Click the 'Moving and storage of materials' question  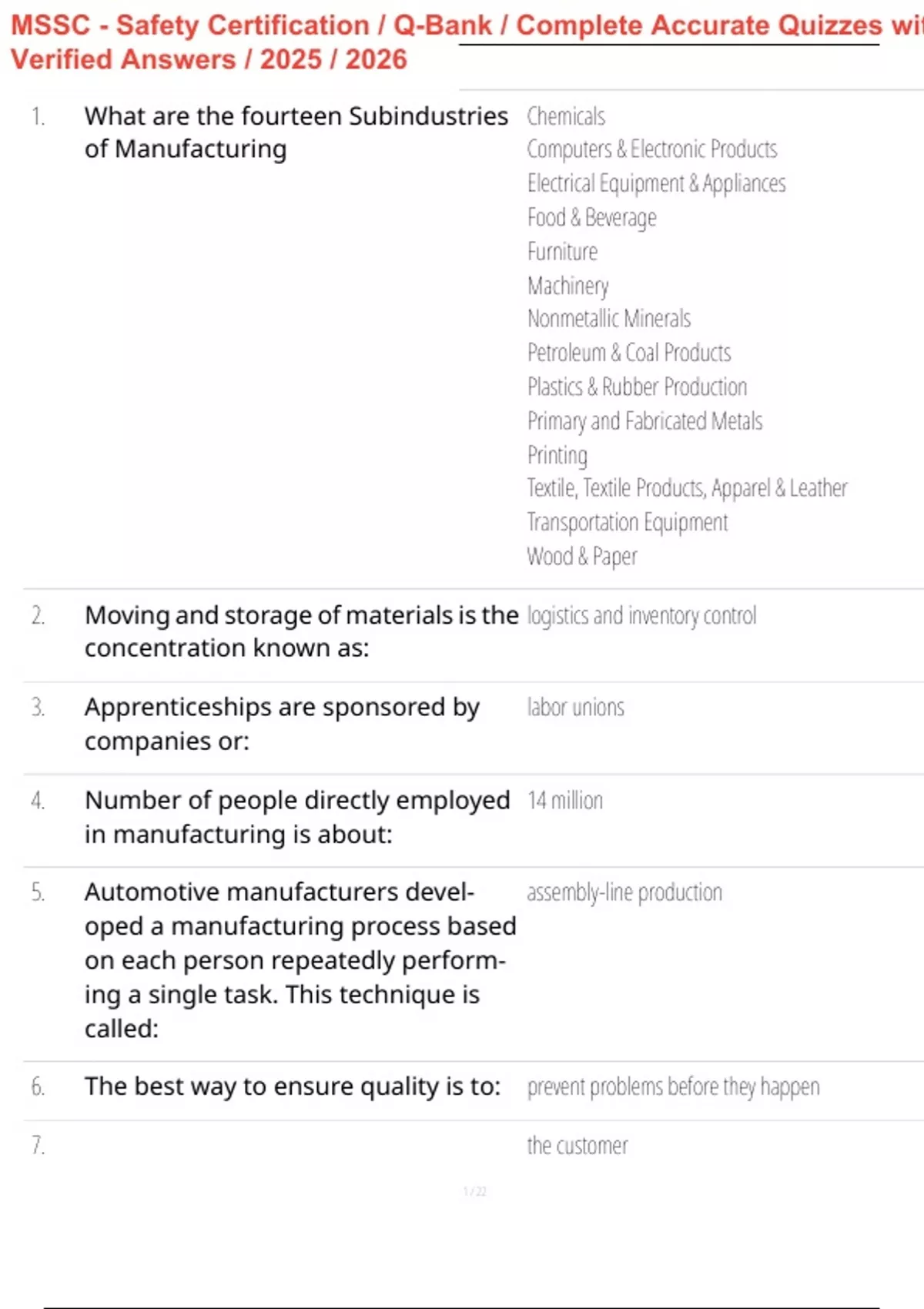(x=301, y=631)
